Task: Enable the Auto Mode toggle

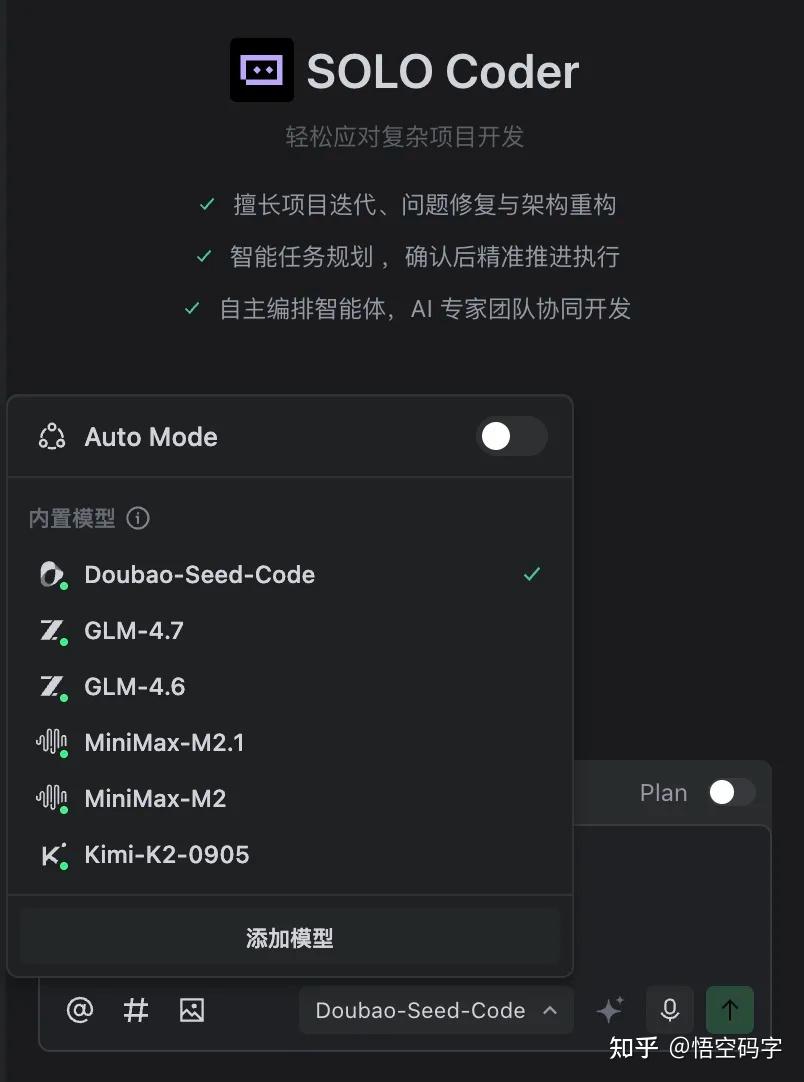Action: (x=511, y=436)
